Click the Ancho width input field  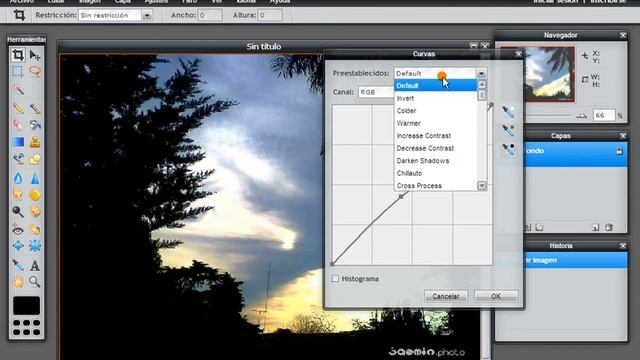click(210, 16)
